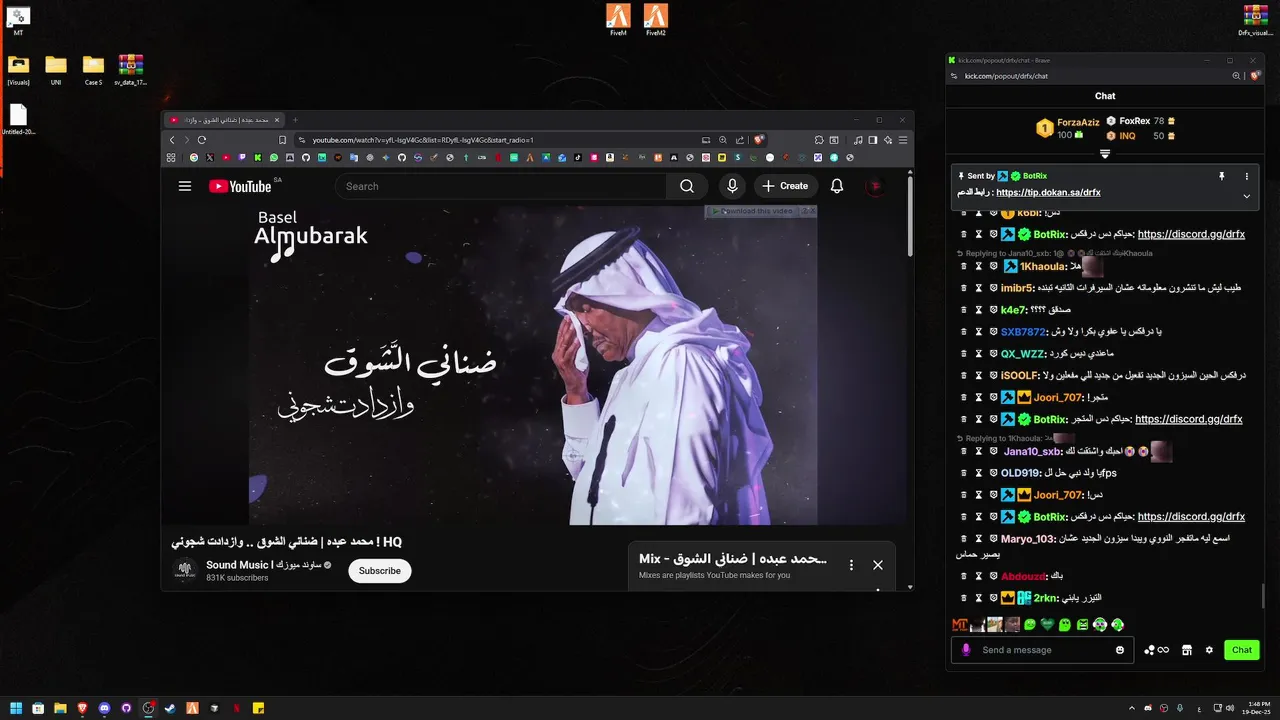Toggle the Brave sidebar panel icon
1280x720 pixels.
[873, 140]
